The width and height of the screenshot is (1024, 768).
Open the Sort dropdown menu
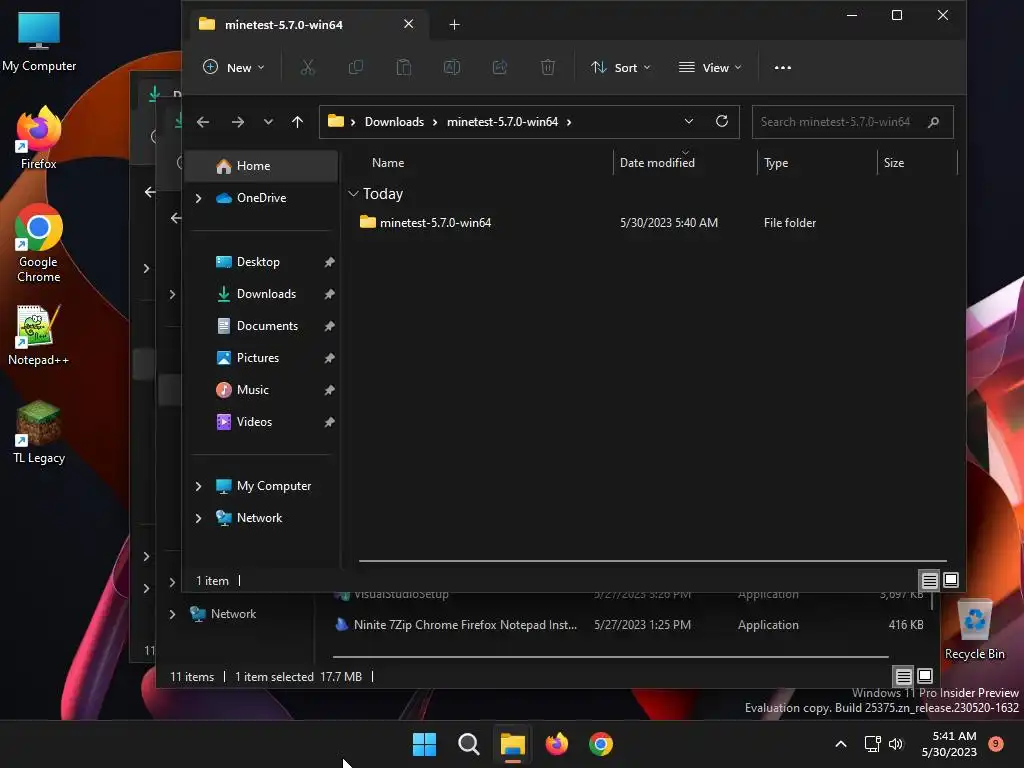tap(620, 67)
